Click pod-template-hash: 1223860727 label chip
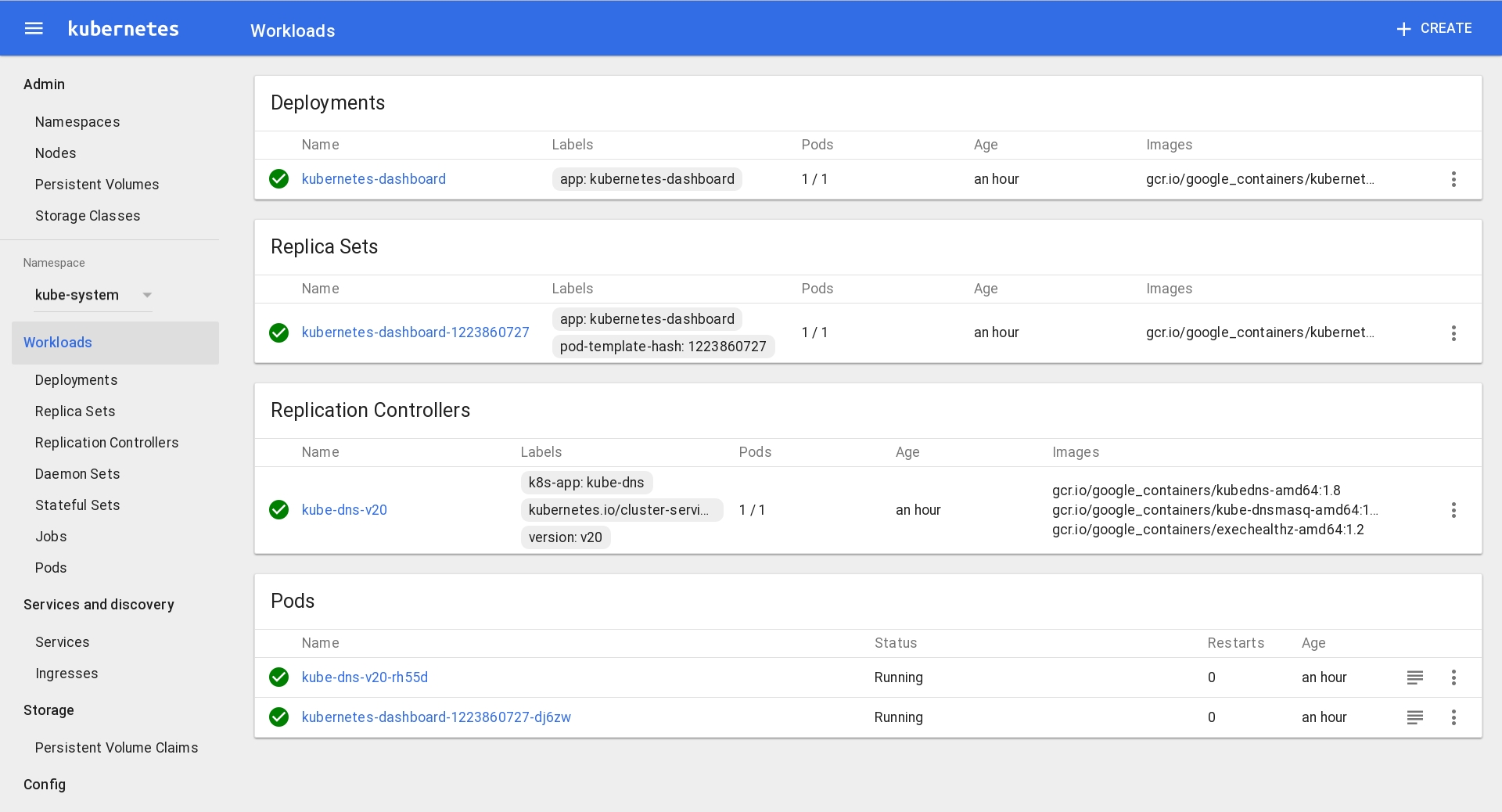 coord(663,347)
